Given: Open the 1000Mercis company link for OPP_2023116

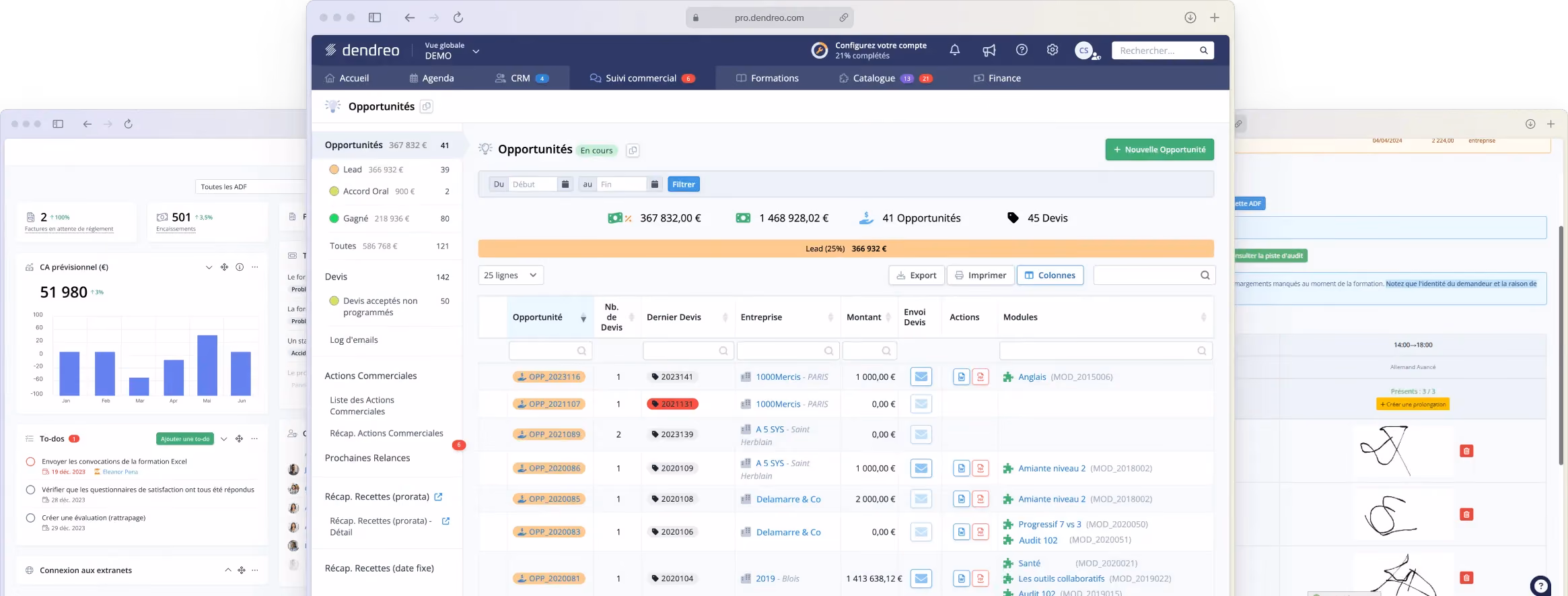Looking at the screenshot, I should pos(778,377).
